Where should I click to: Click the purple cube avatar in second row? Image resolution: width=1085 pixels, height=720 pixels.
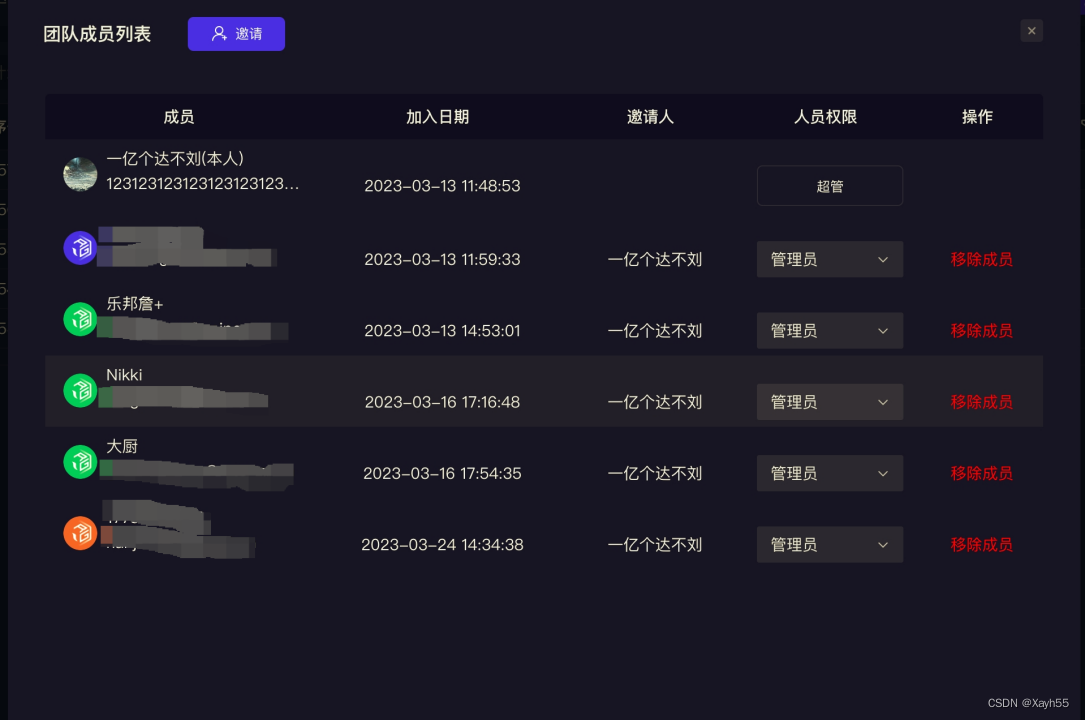tap(80, 247)
